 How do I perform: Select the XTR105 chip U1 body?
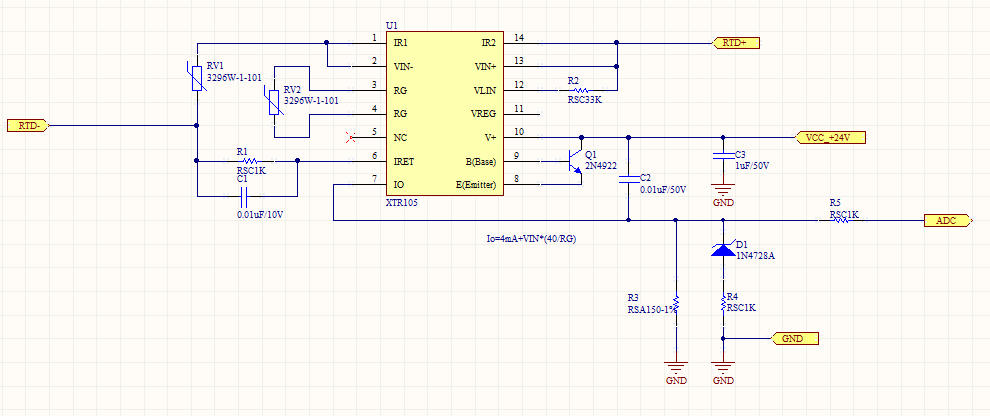[x=444, y=114]
